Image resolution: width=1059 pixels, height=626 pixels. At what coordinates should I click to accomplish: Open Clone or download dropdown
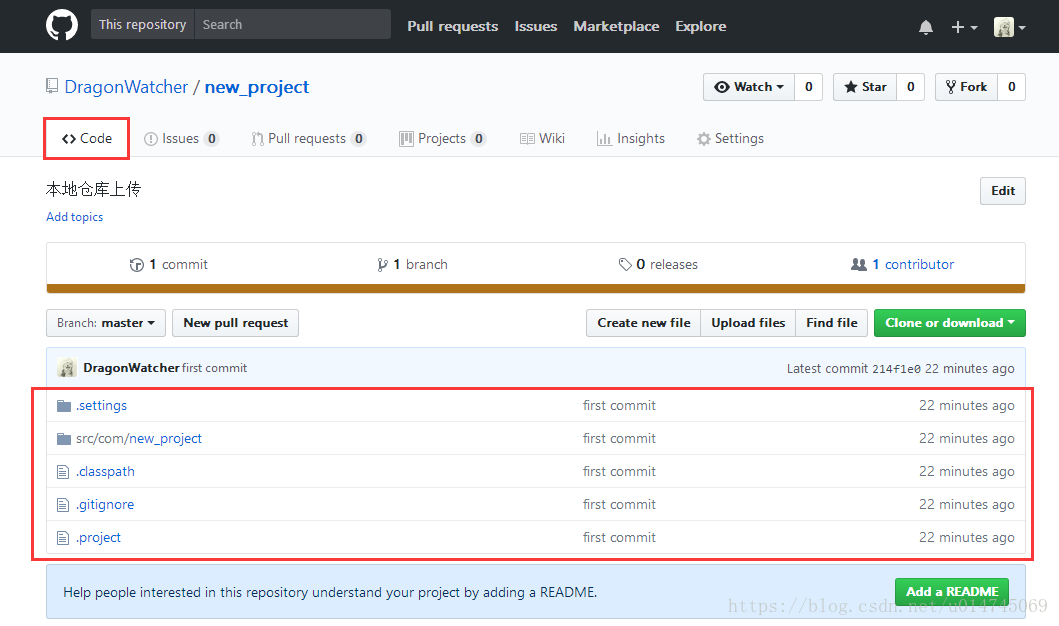[x=950, y=323]
